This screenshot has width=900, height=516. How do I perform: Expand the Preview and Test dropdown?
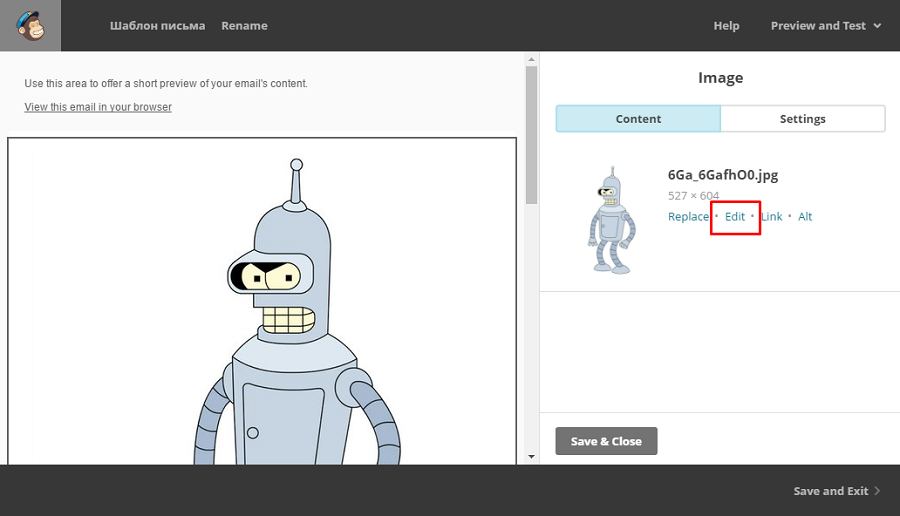click(825, 26)
